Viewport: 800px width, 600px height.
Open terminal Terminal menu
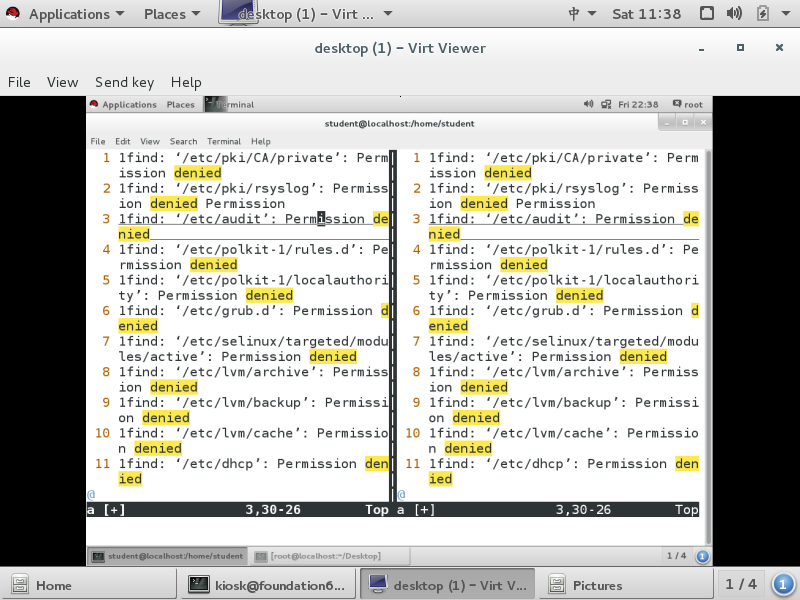point(224,141)
